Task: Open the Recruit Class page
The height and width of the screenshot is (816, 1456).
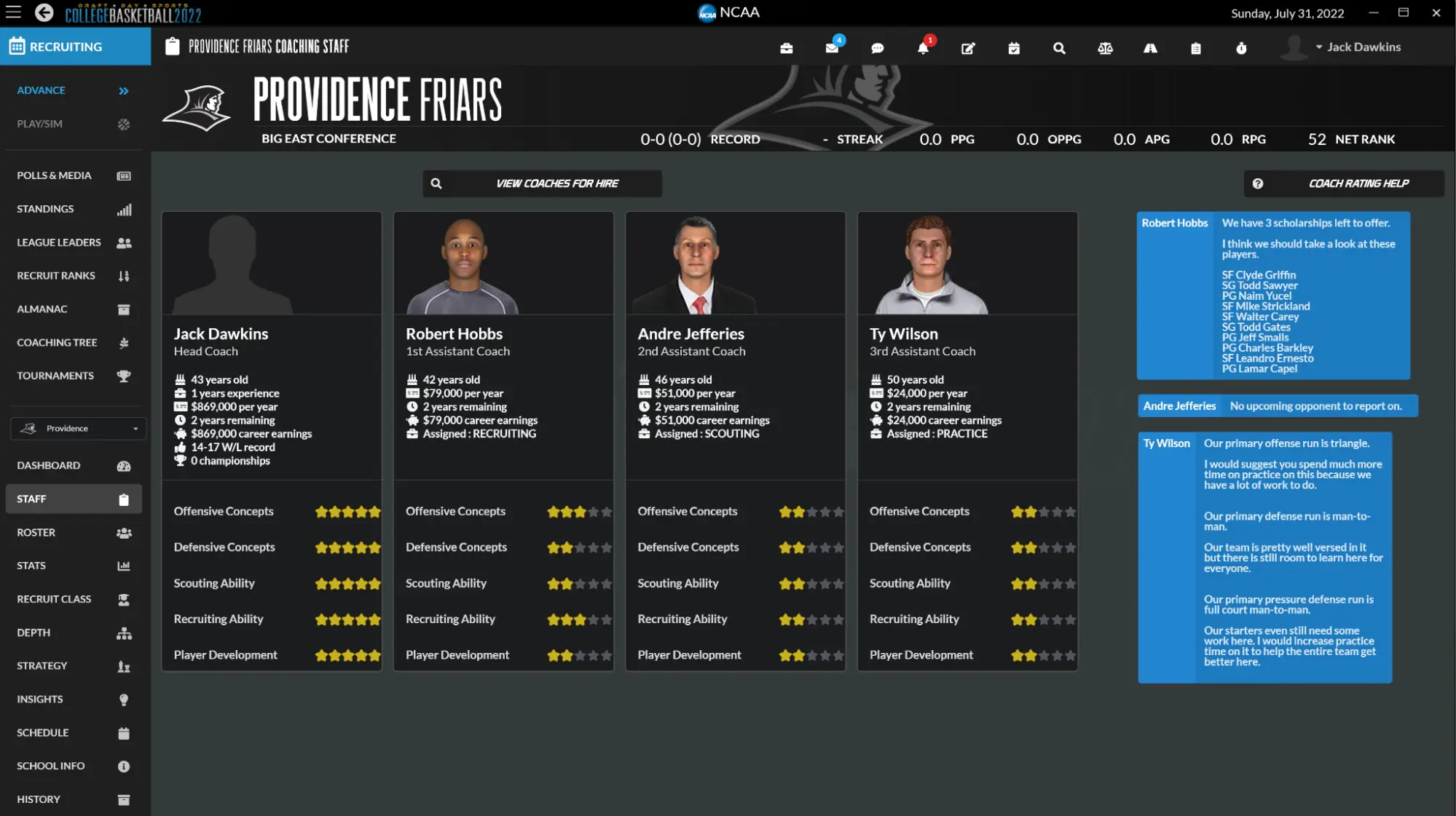Action: 73,599
